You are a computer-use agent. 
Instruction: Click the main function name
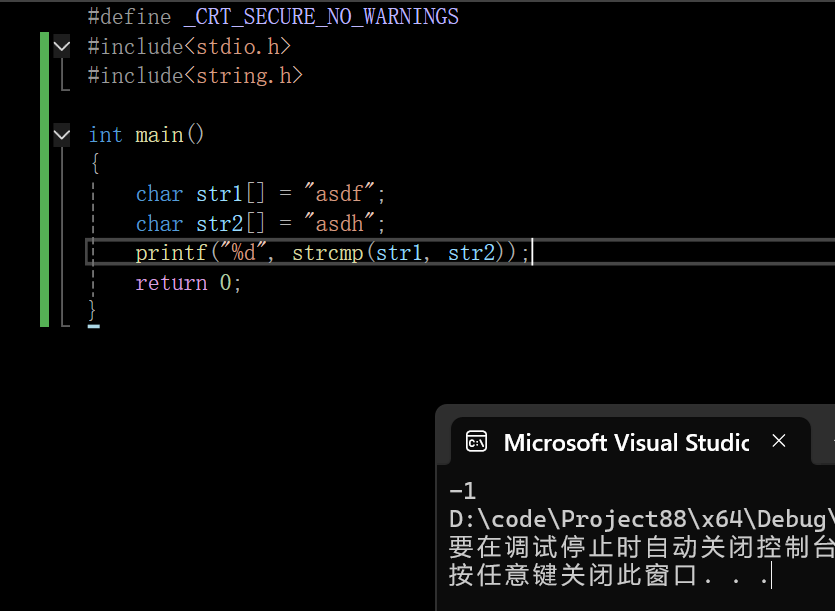[x=159, y=135]
